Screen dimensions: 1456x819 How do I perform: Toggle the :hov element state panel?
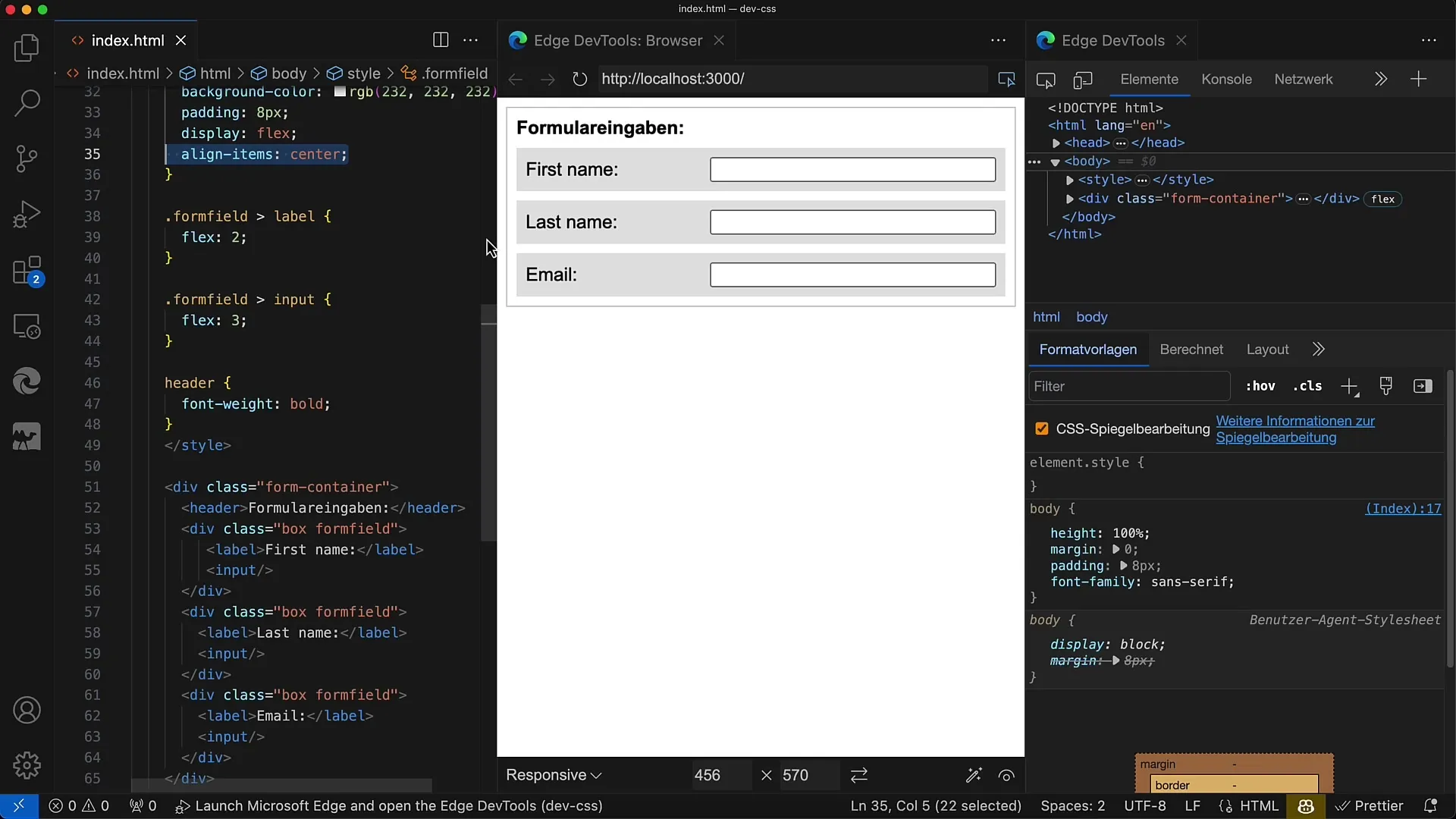[x=1260, y=386]
